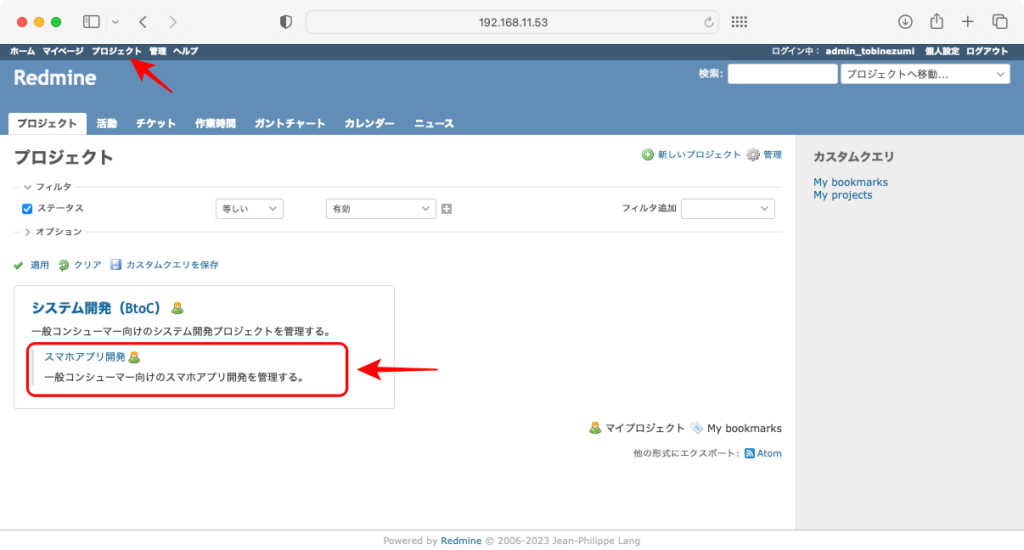Switch to the ニュース tab
Screen dimensions: 1024x550
click(x=434, y=123)
